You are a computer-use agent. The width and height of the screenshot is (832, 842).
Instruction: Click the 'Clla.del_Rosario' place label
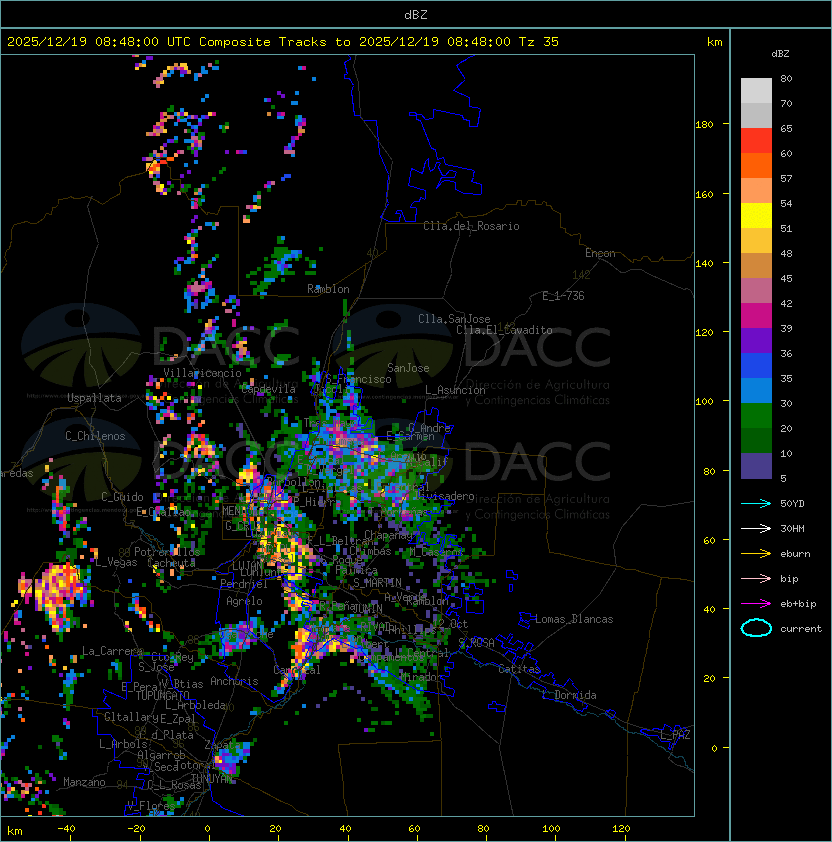coord(471,226)
